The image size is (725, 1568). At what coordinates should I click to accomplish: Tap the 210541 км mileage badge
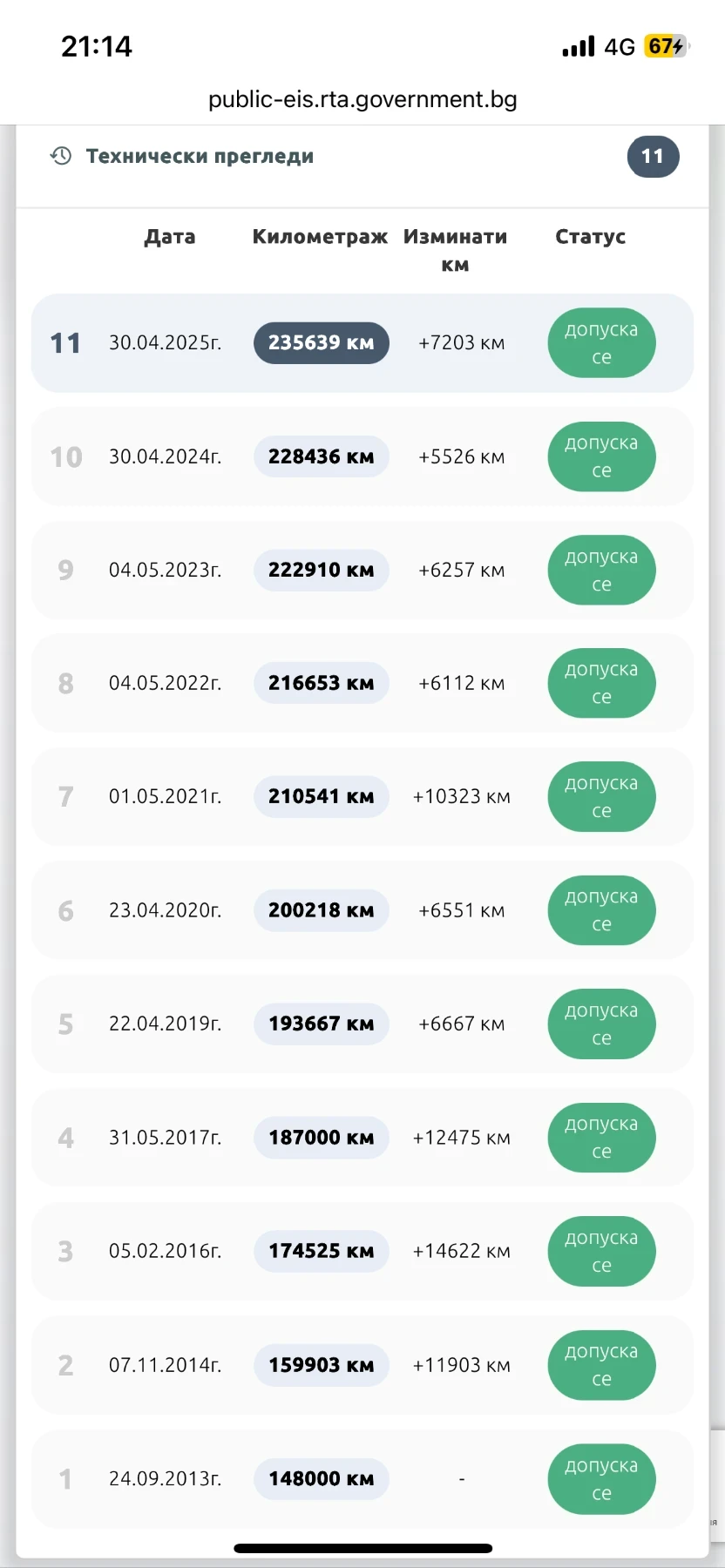point(321,797)
